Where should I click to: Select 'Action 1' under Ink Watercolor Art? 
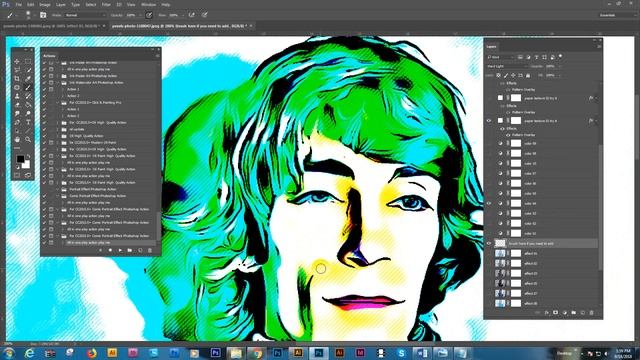click(73, 89)
